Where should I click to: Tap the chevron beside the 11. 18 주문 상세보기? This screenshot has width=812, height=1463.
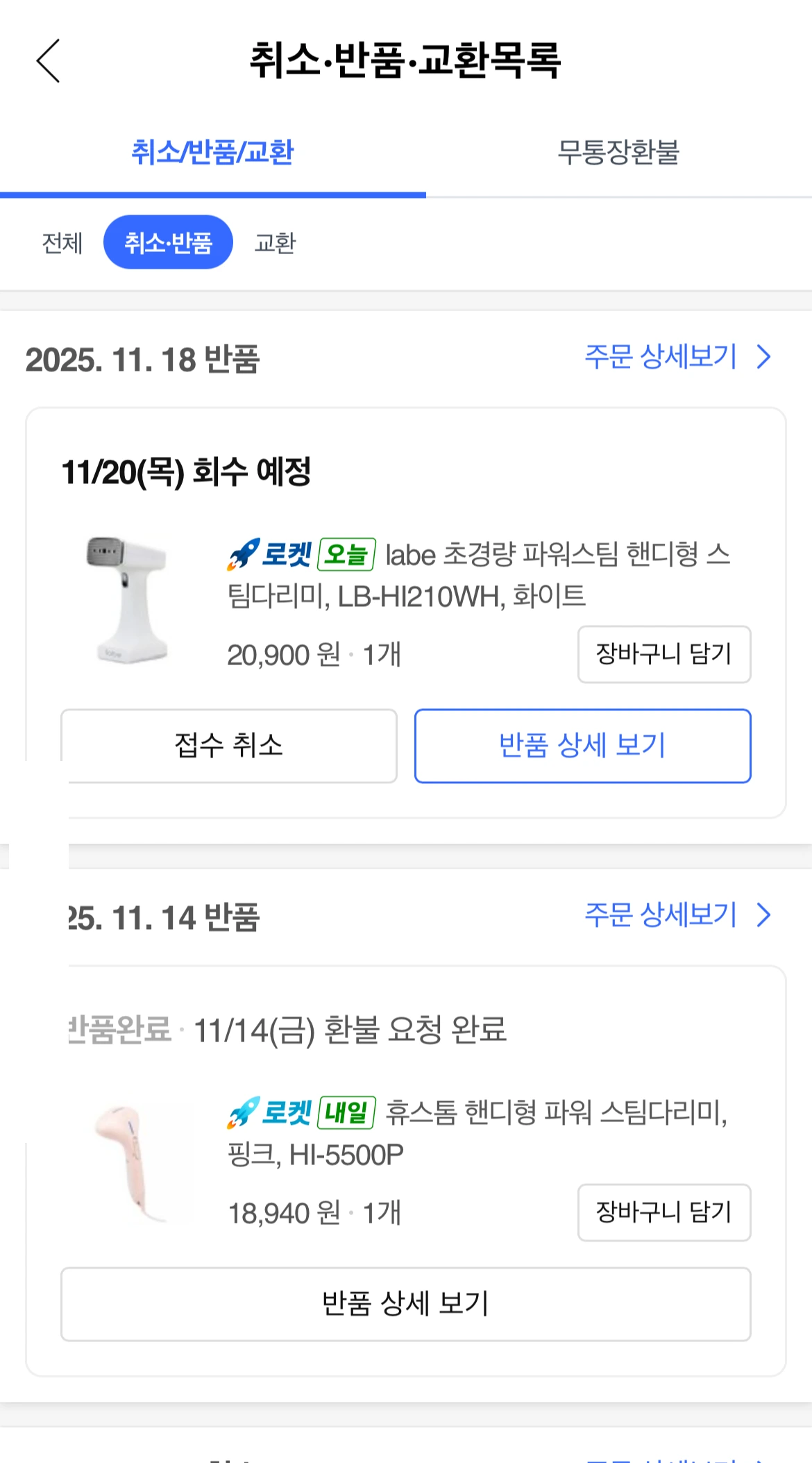(x=764, y=358)
